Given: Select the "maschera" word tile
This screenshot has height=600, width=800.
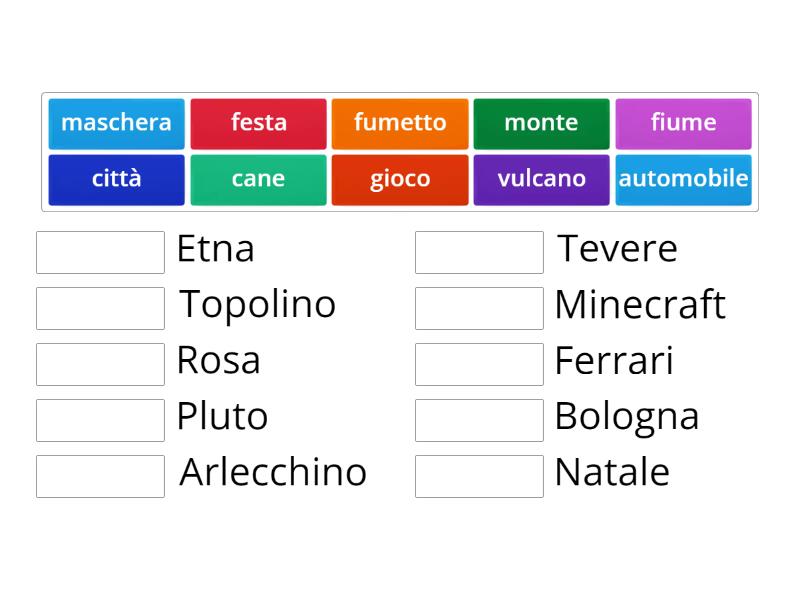Looking at the screenshot, I should pyautogui.click(x=116, y=123).
